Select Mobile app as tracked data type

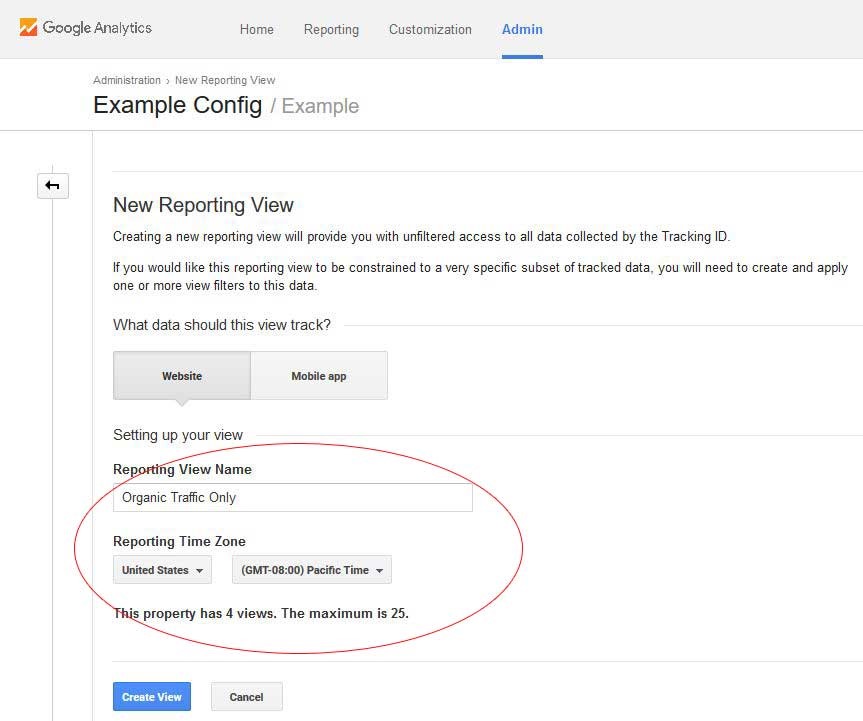319,376
